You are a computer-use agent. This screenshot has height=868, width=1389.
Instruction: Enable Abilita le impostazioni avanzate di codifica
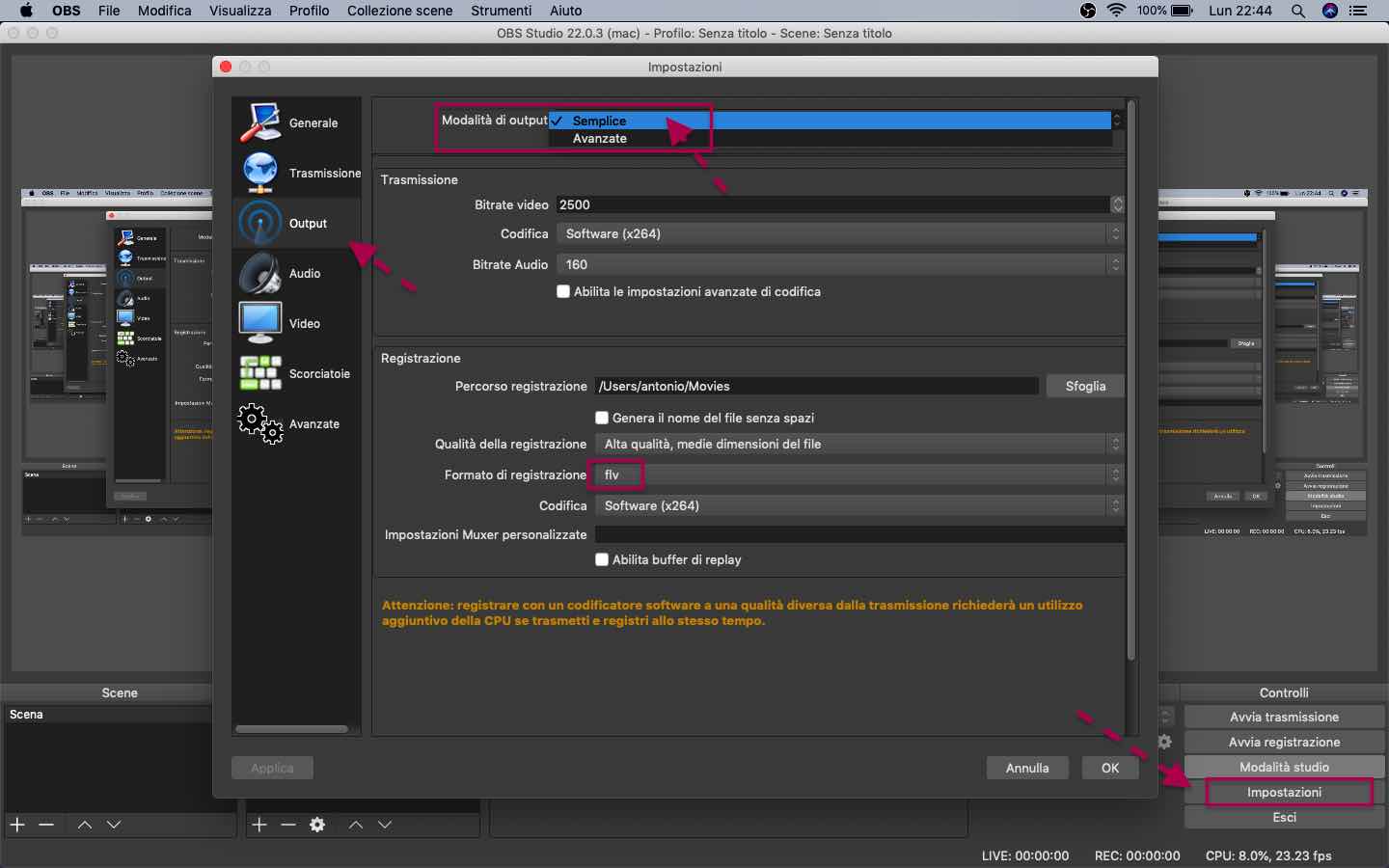(x=563, y=291)
